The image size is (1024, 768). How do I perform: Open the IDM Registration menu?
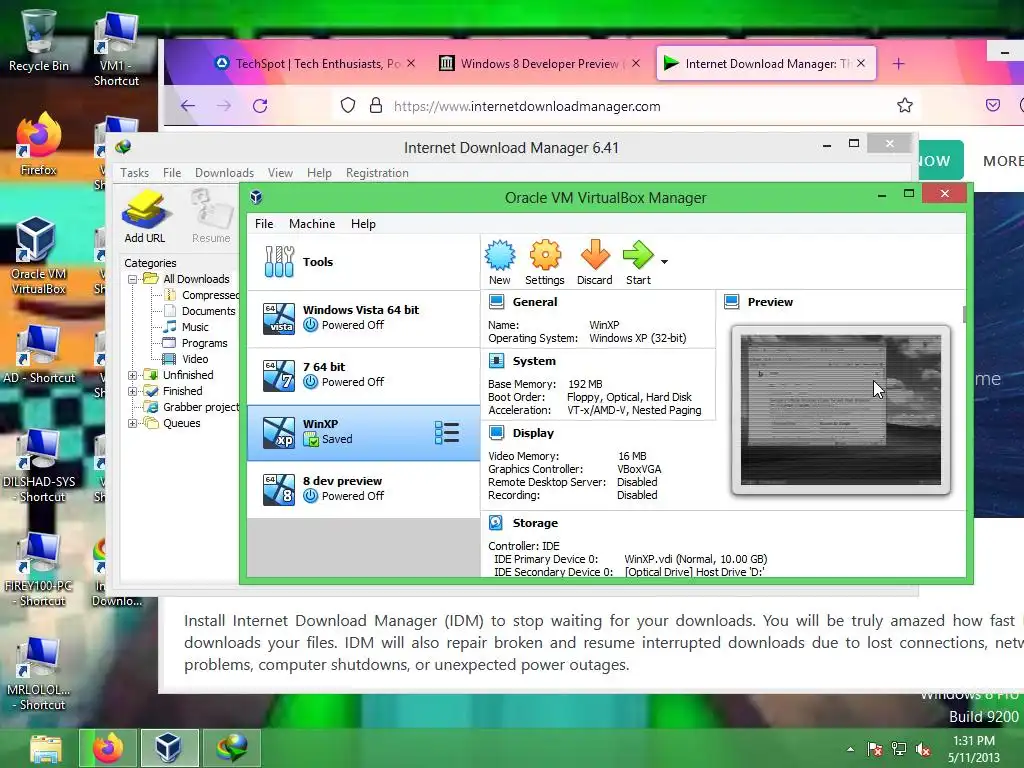click(x=377, y=173)
